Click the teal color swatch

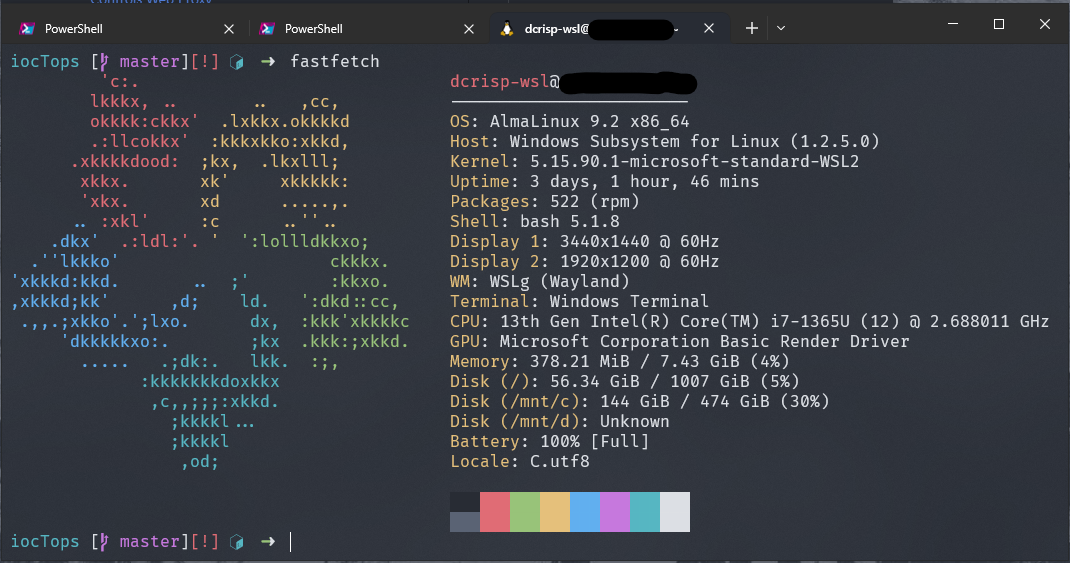pyautogui.click(x=645, y=512)
